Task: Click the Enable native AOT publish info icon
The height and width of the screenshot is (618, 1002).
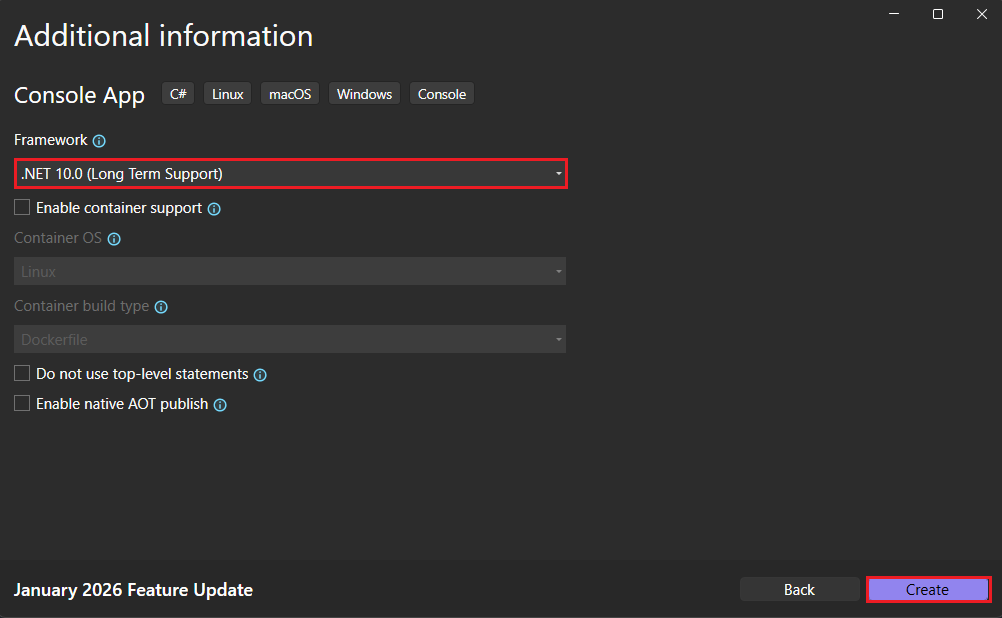Action: click(220, 404)
